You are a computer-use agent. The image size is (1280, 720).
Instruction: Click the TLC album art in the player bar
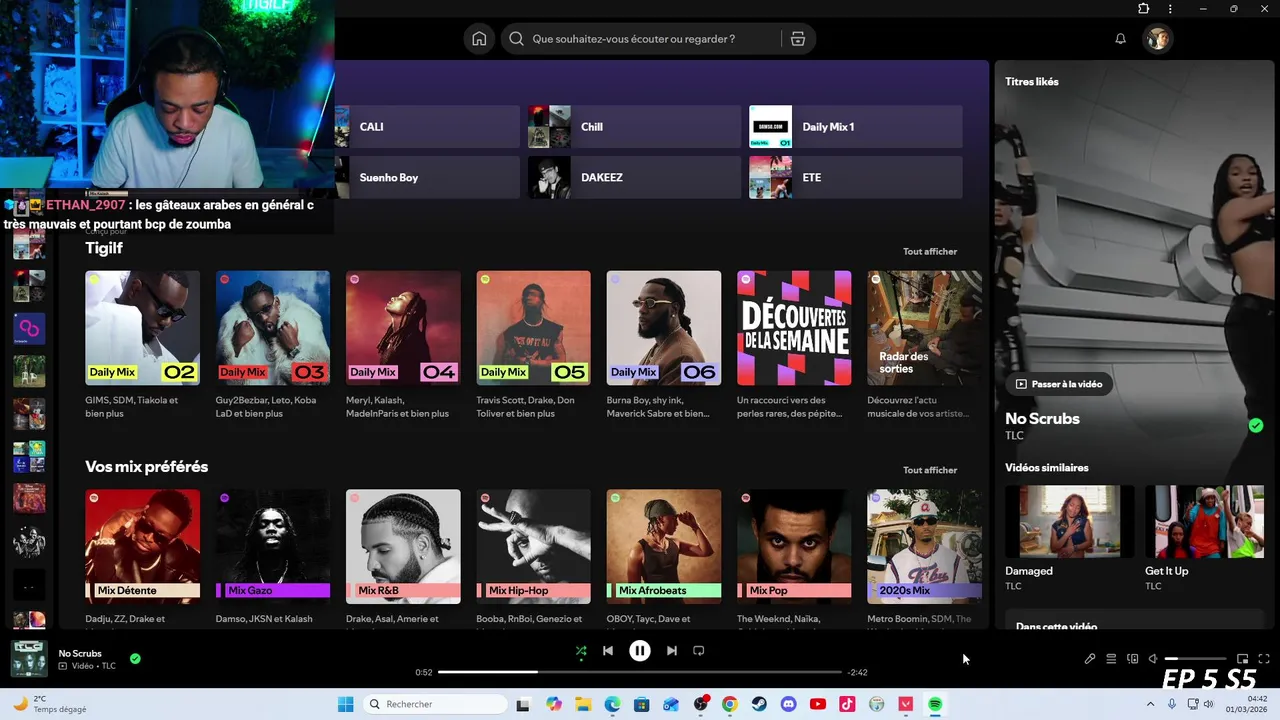[29, 659]
